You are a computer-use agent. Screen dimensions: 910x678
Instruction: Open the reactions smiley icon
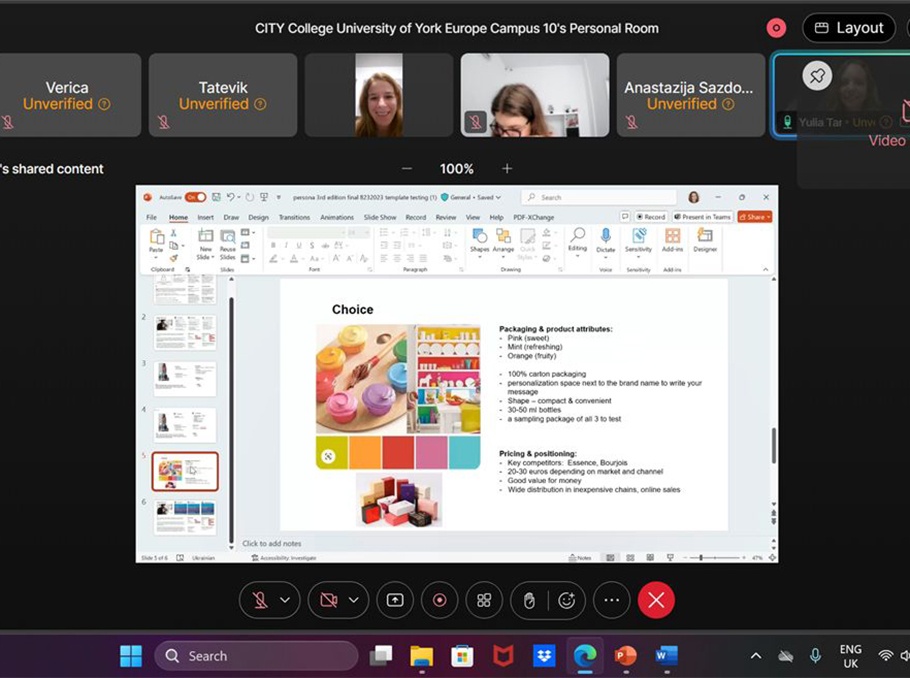[x=566, y=600]
